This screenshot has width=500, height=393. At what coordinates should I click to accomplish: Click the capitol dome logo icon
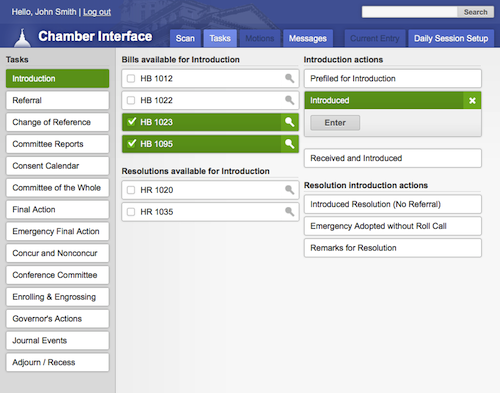click(x=22, y=37)
